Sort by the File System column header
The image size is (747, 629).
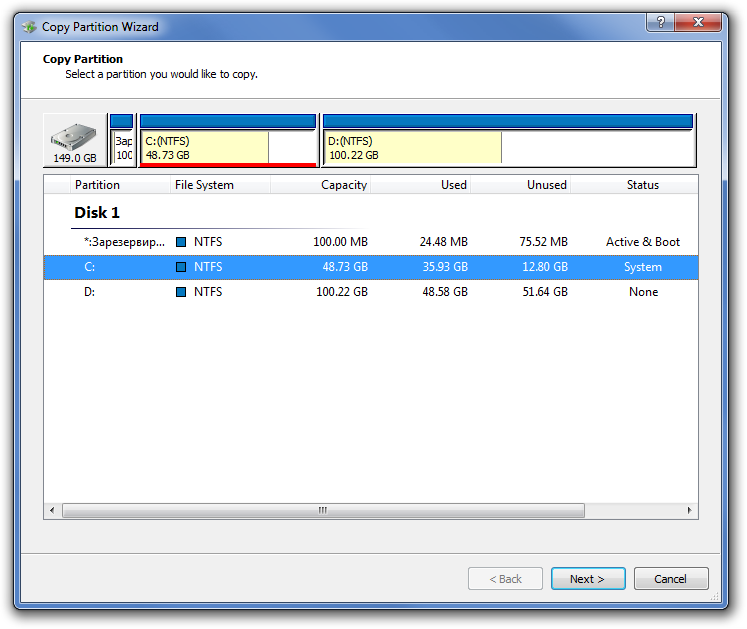click(x=204, y=185)
